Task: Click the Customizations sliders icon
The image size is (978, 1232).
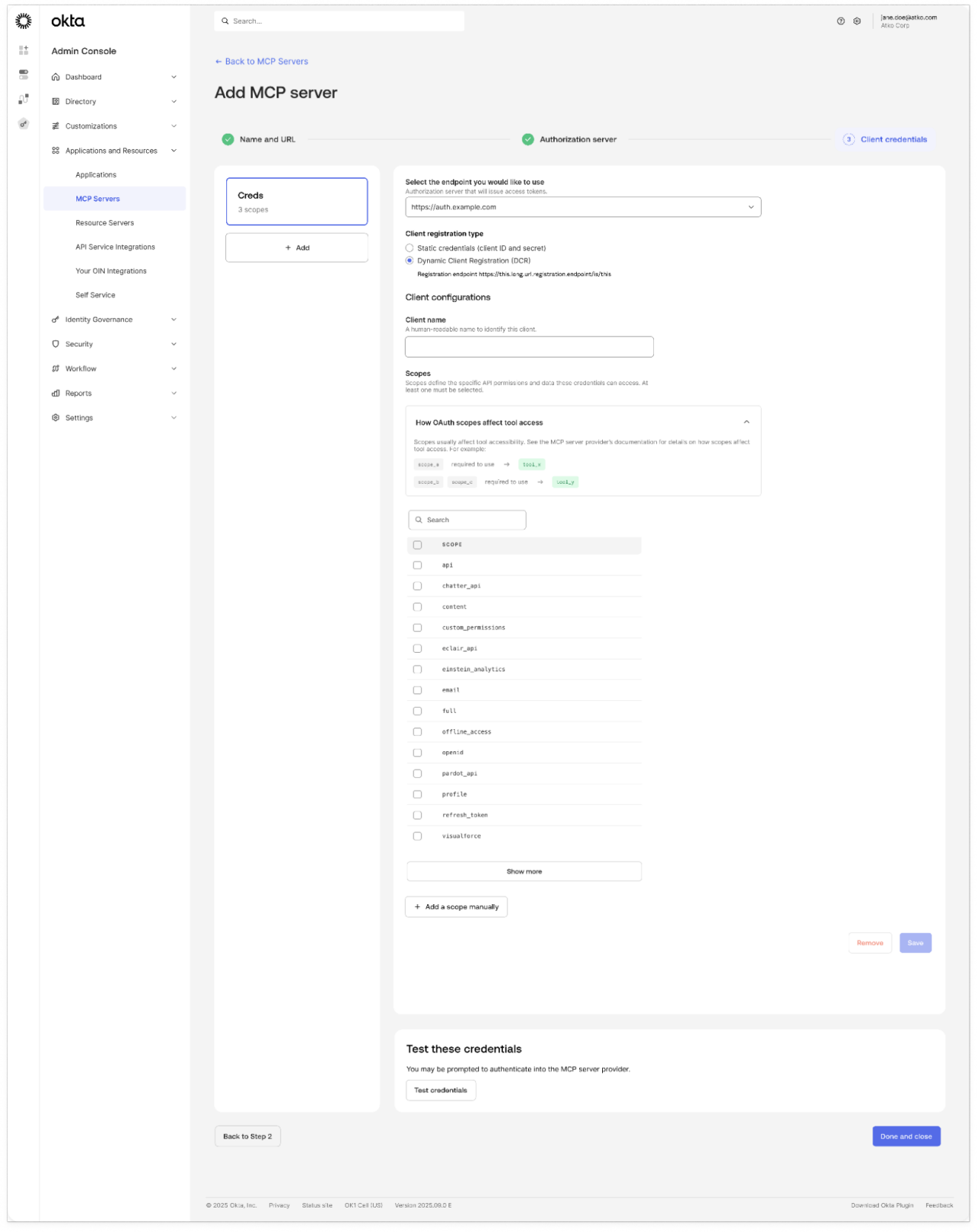Action: coord(56,126)
